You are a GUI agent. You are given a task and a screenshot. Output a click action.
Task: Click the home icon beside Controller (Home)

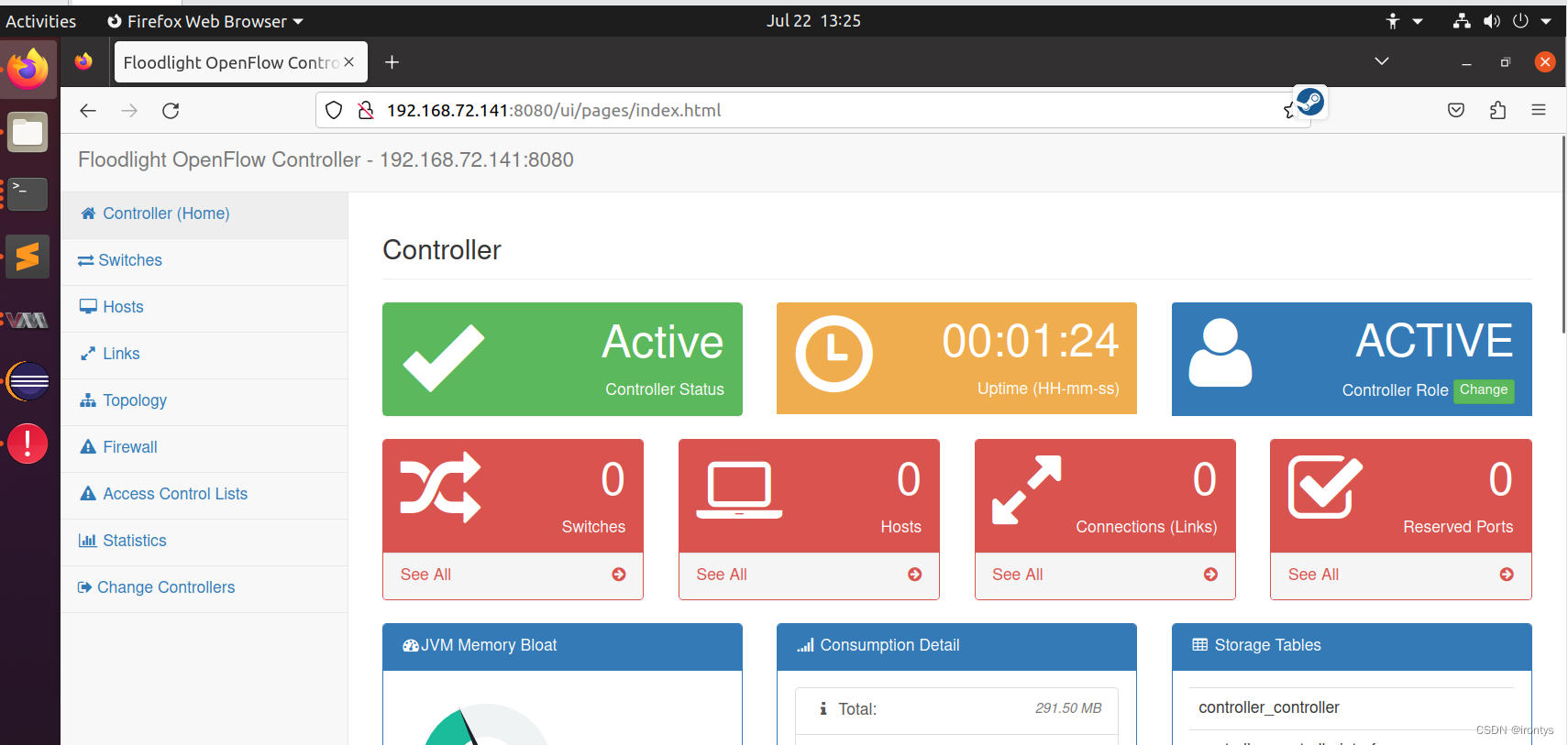point(88,214)
